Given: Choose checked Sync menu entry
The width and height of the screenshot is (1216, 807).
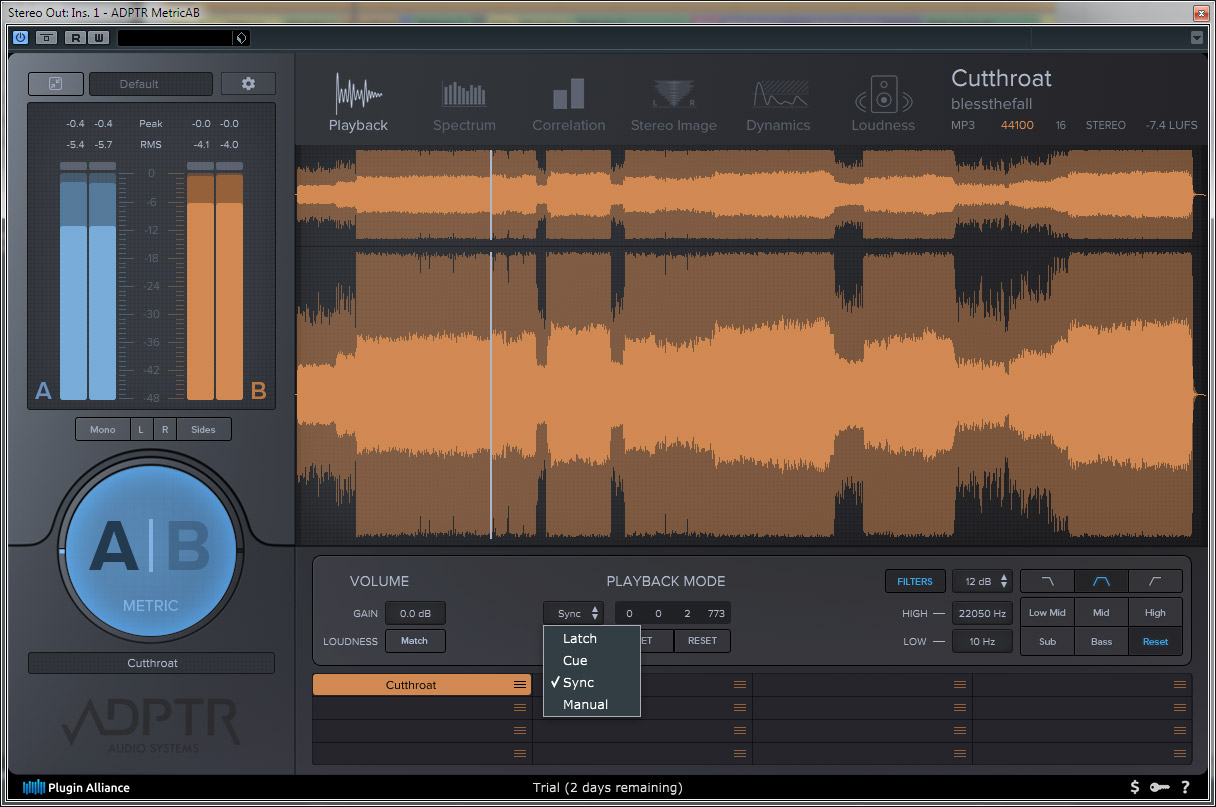Looking at the screenshot, I should (591, 682).
